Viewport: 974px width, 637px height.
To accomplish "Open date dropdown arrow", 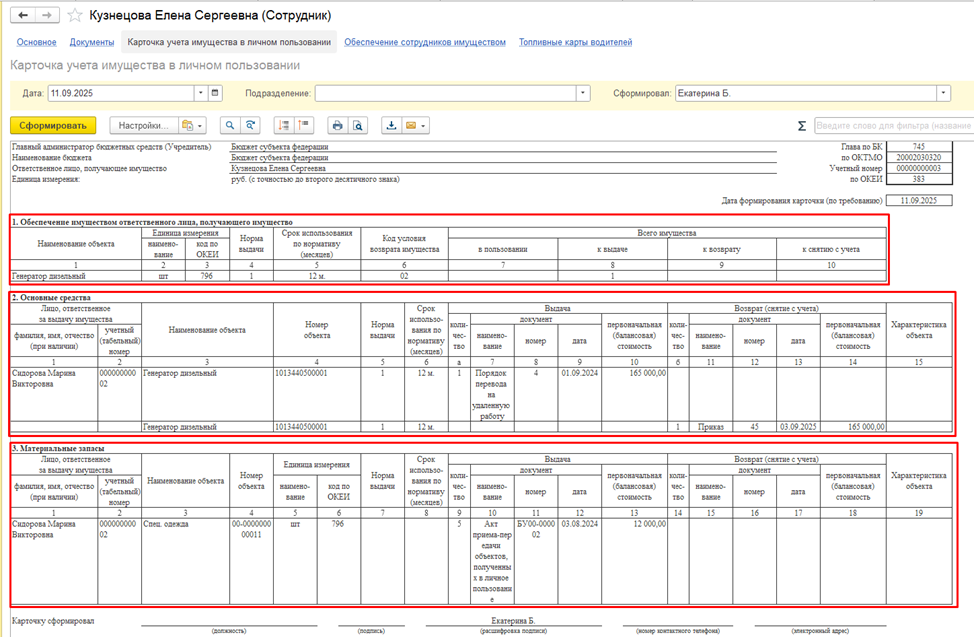I will click(201, 93).
